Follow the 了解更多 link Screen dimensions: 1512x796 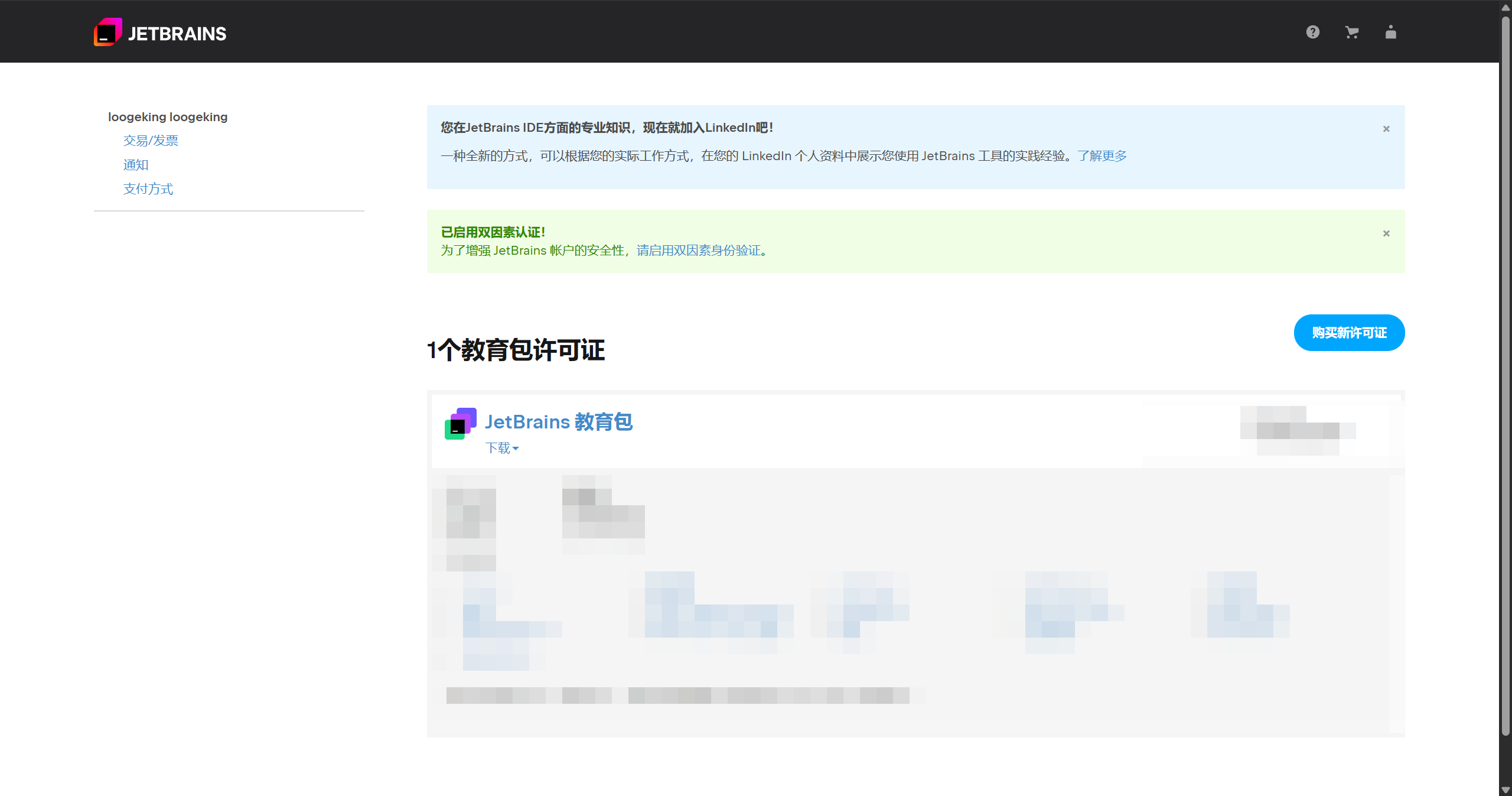click(1102, 156)
